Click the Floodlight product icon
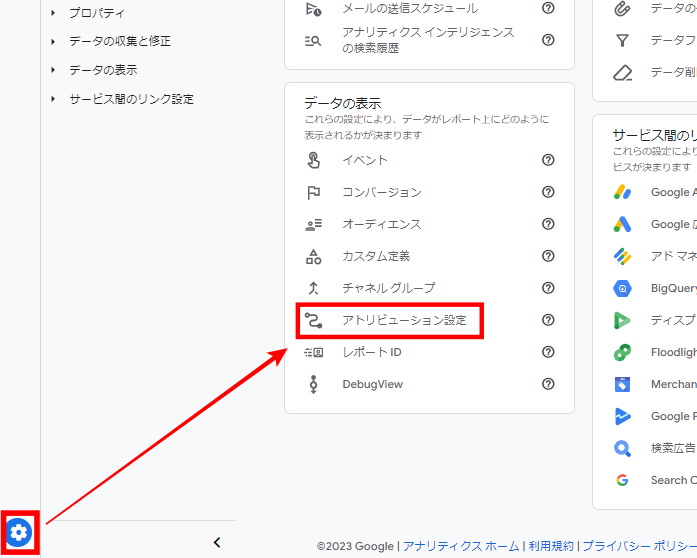 coord(623,352)
